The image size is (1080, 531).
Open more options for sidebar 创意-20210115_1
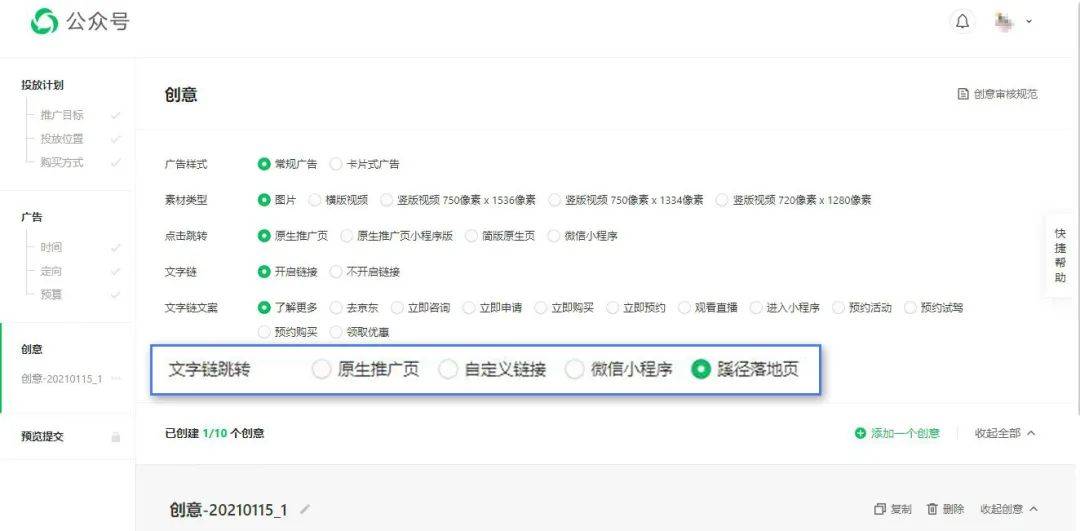tap(116, 379)
